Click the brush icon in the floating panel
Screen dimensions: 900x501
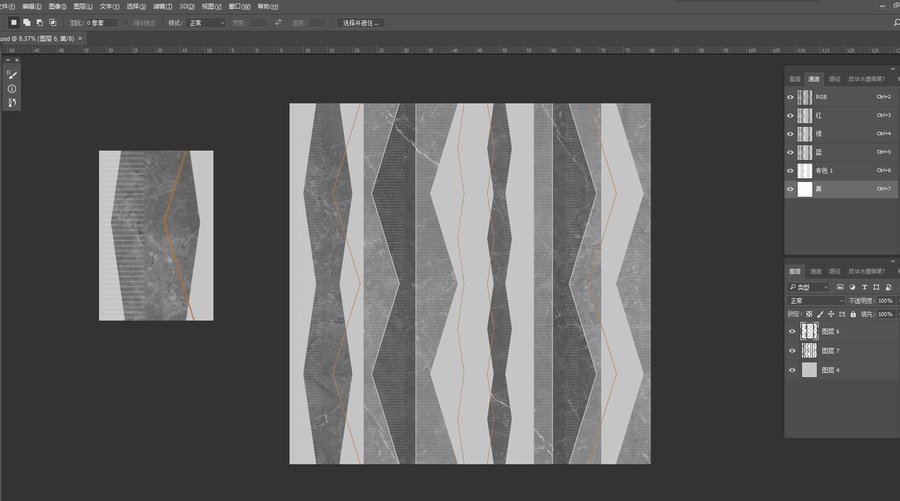coord(12,75)
